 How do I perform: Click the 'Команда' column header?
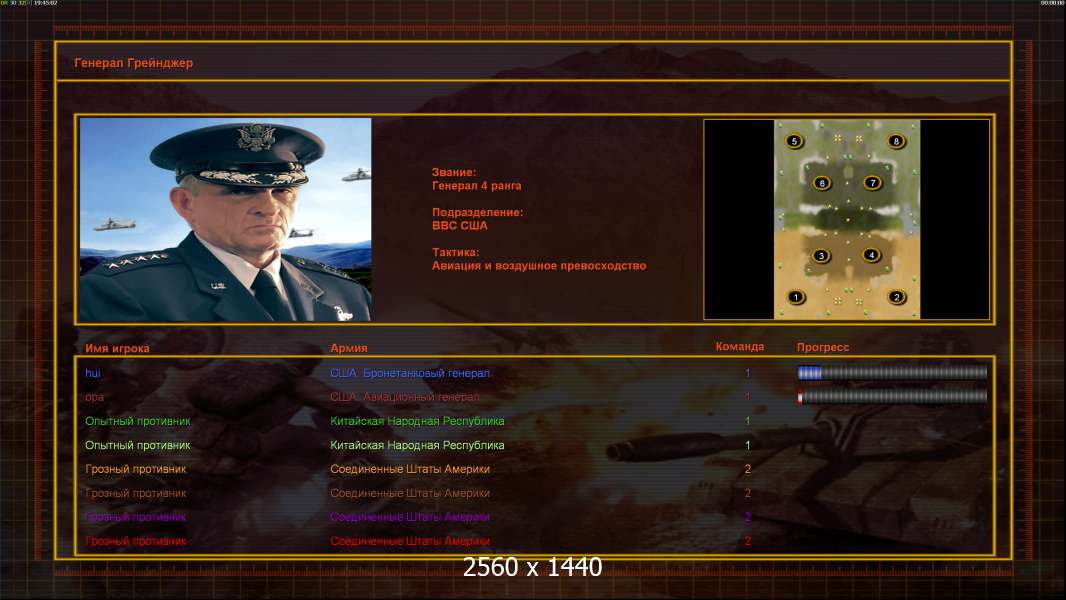[x=740, y=347]
